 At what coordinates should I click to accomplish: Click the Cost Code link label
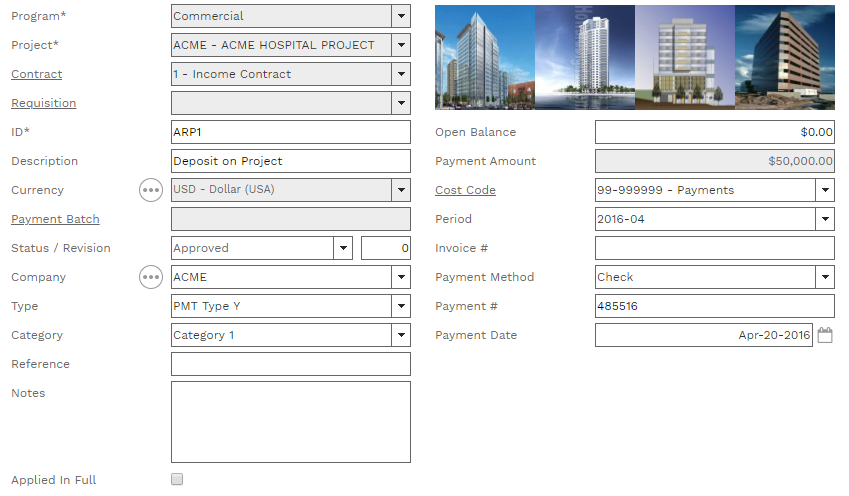pos(465,190)
